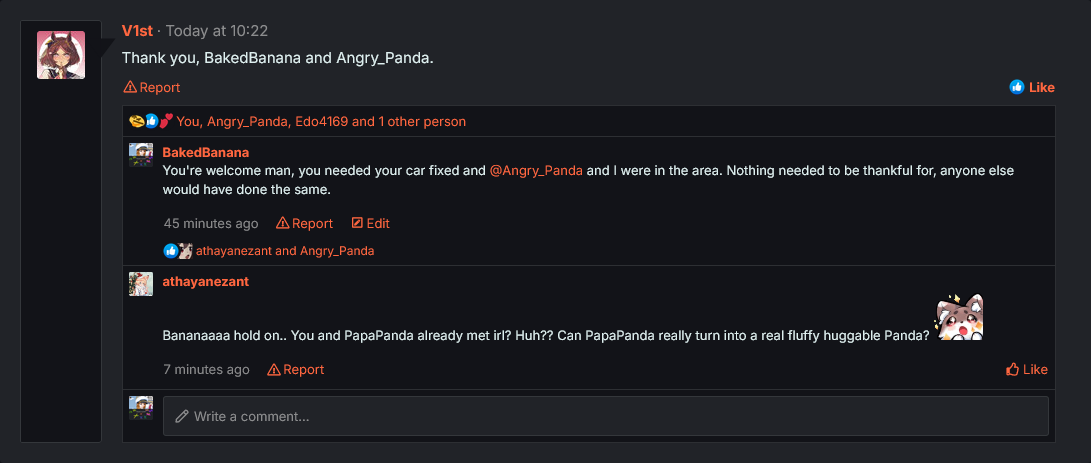
Task: Click the Write a comment field
Action: [606, 416]
